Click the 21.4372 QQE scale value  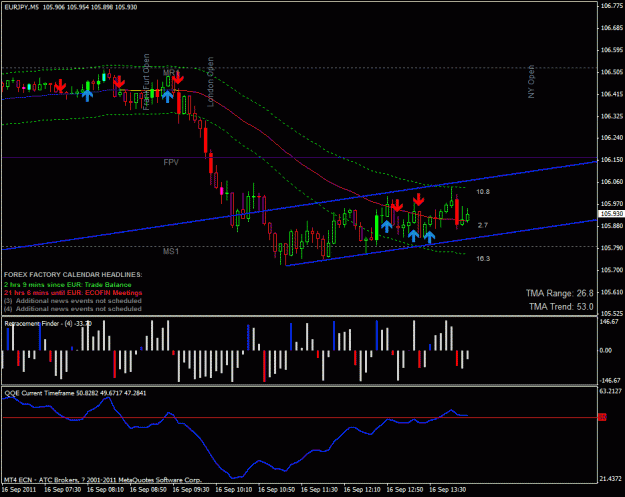pyautogui.click(x=611, y=478)
